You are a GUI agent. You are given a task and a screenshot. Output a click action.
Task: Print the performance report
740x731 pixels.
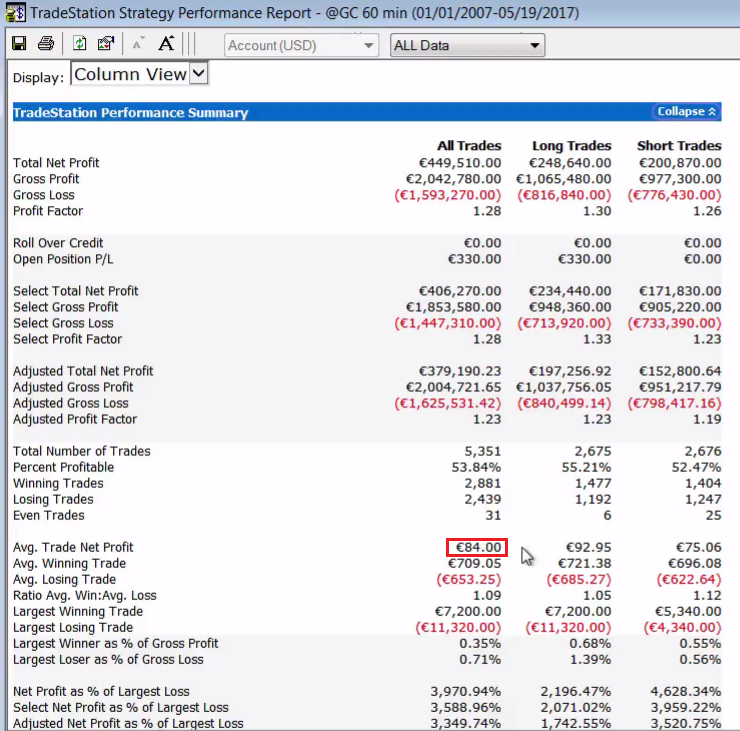click(x=46, y=44)
